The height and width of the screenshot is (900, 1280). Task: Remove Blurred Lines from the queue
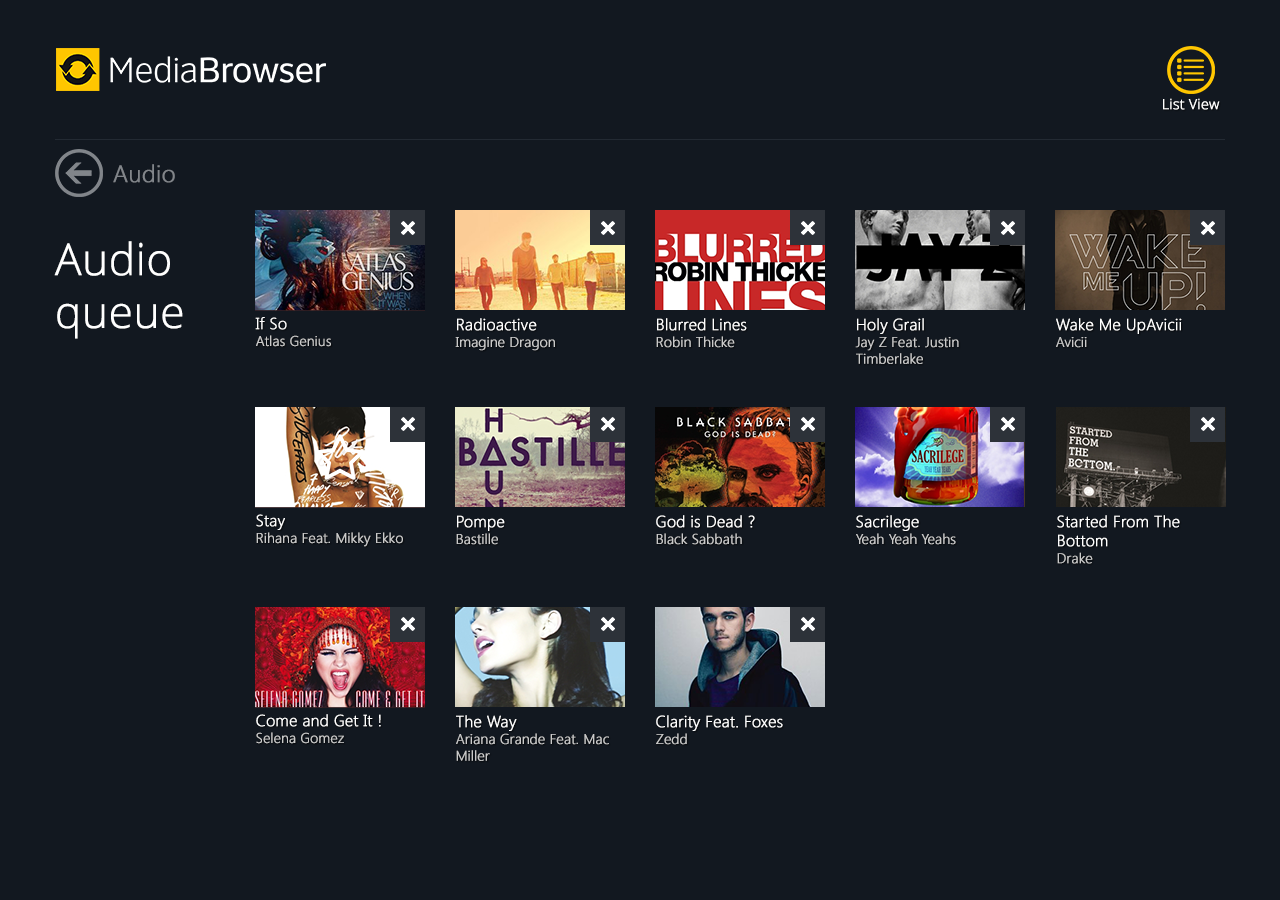coord(807,228)
